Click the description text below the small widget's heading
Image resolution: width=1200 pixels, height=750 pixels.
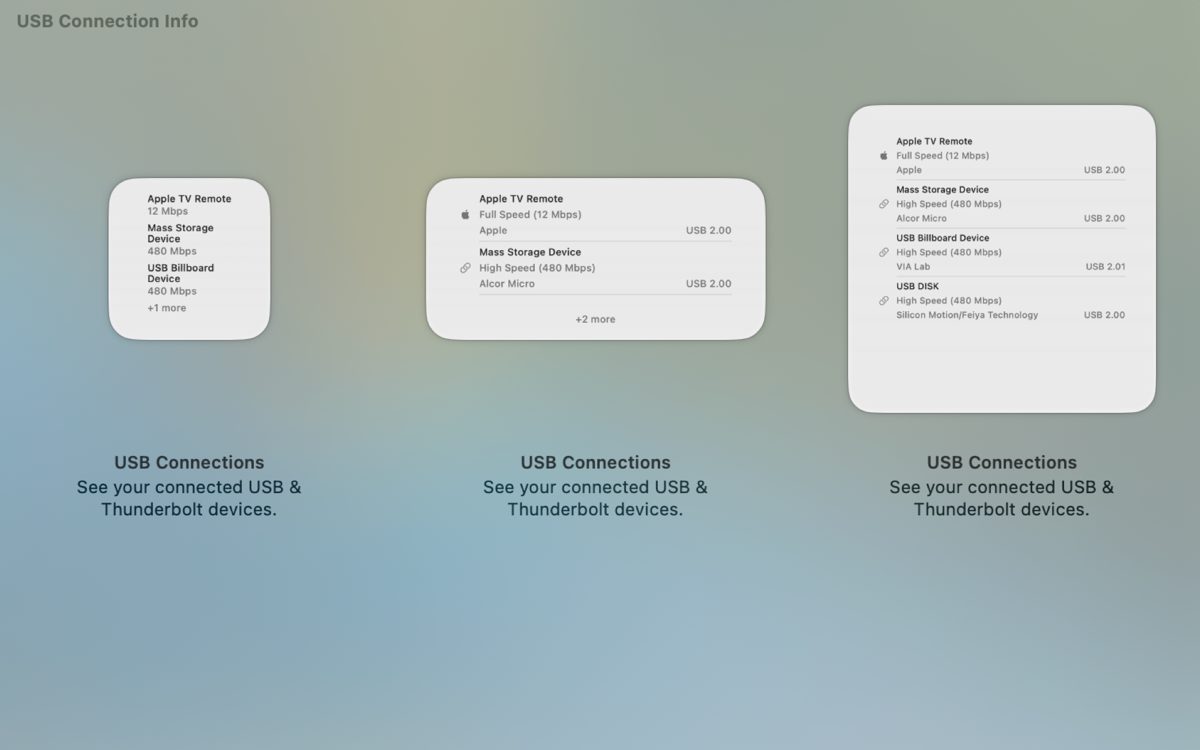tap(189, 498)
